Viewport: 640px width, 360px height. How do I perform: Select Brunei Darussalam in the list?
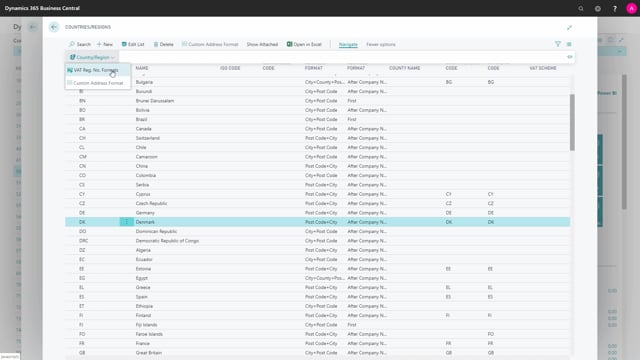pyautogui.click(x=155, y=101)
